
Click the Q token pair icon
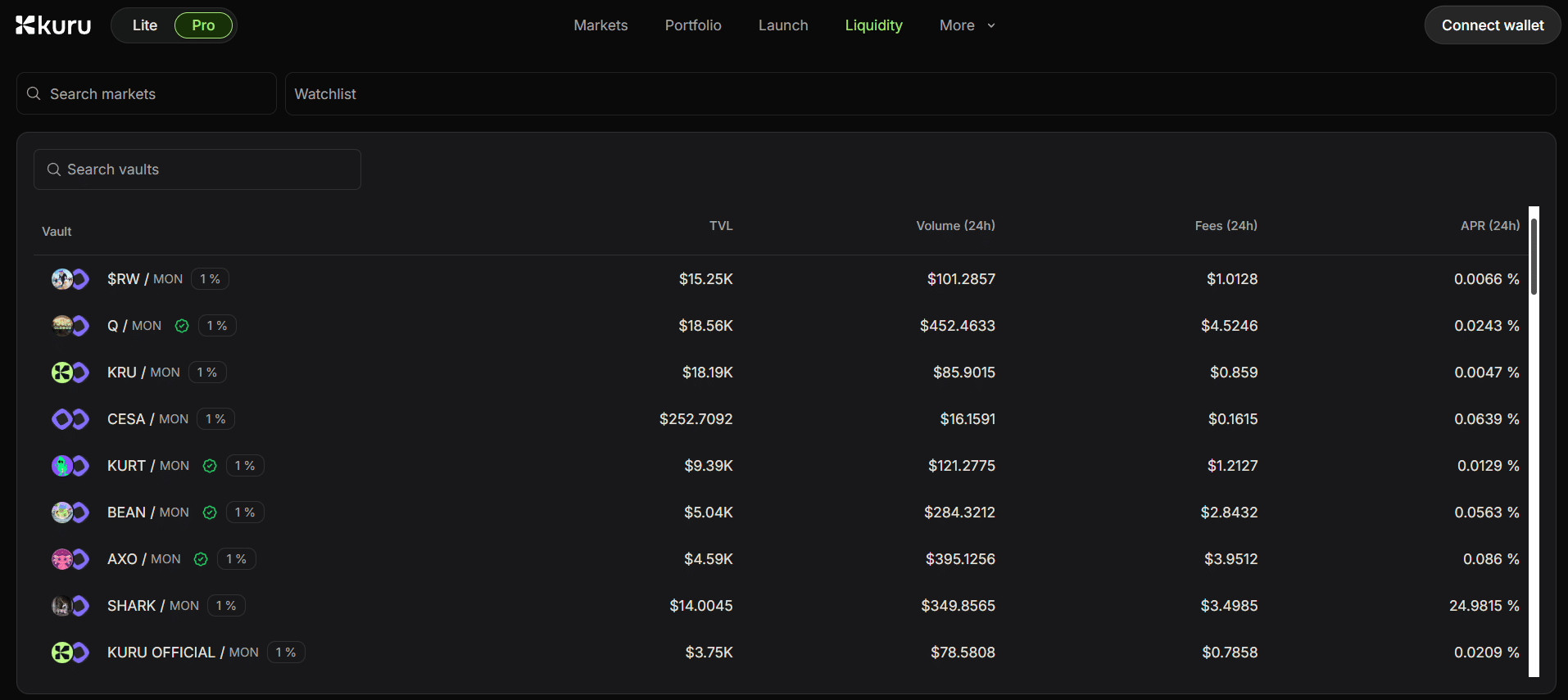(70, 326)
